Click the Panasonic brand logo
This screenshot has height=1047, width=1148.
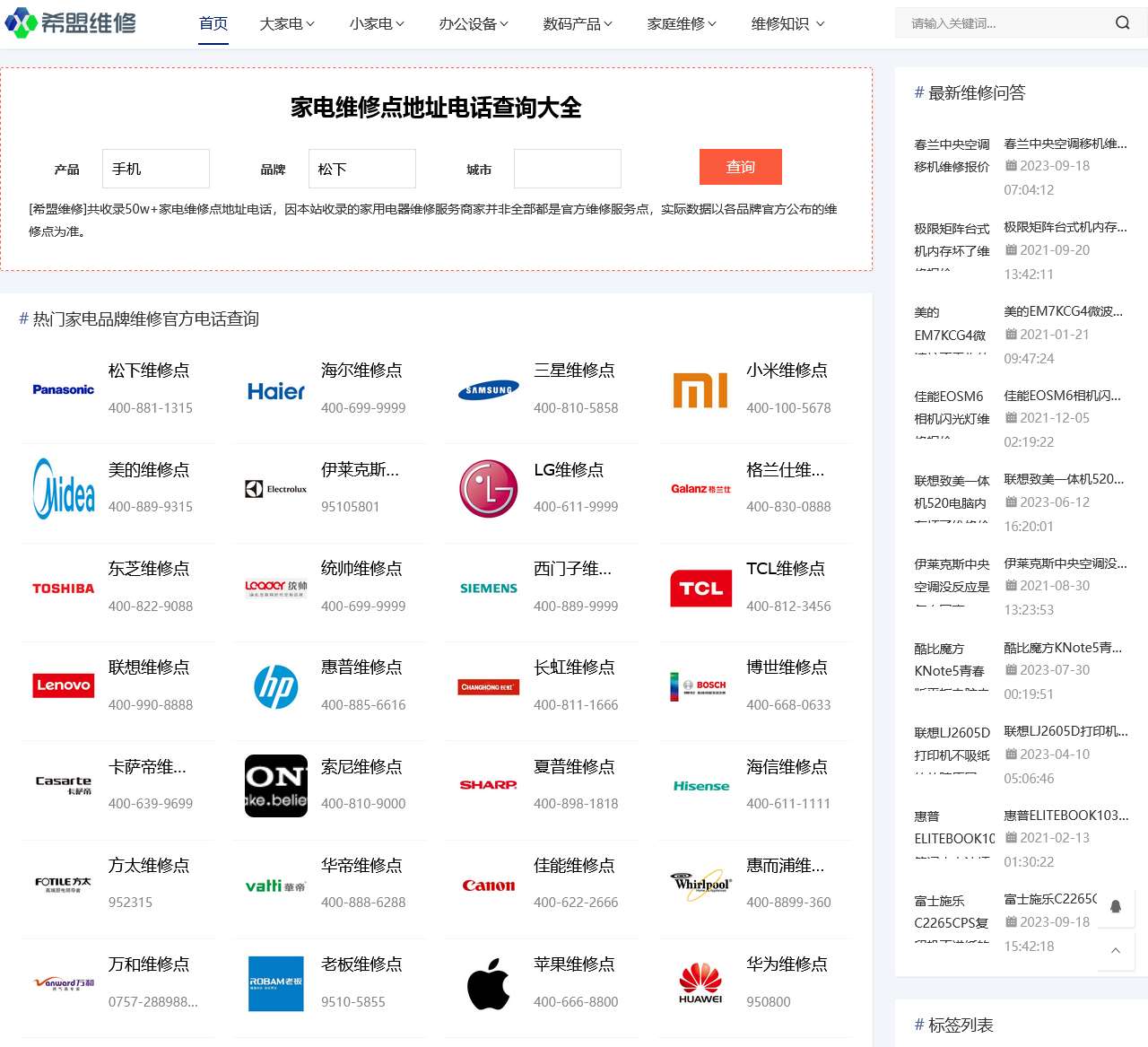tap(62, 389)
